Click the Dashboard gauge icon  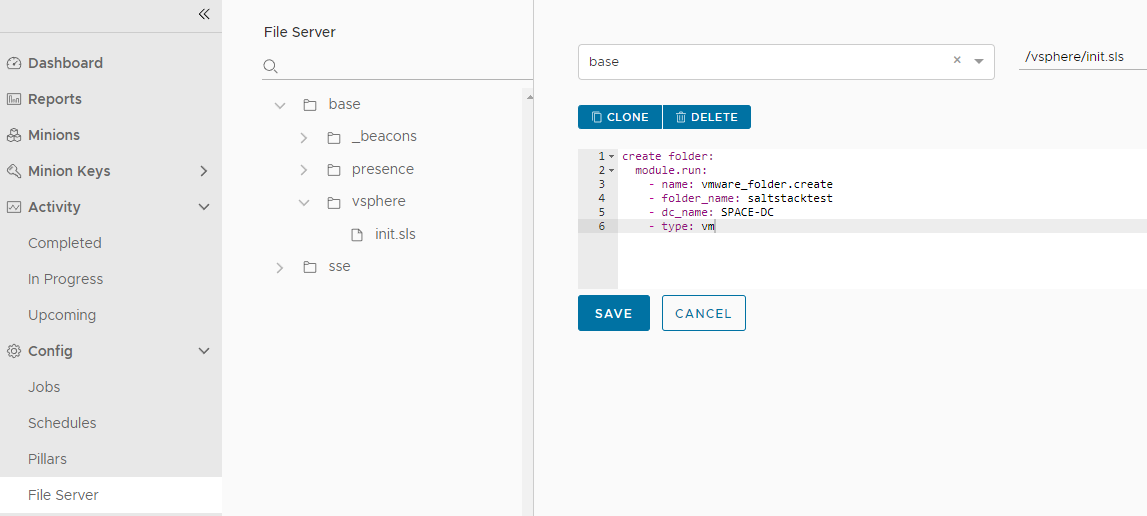(13, 63)
